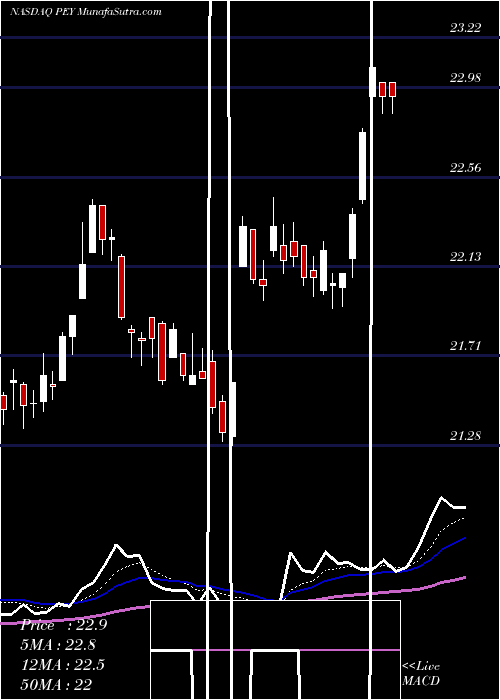Click the 5MA : 22.8 readout
Viewport: 500px width, 700px height.
coord(58,645)
